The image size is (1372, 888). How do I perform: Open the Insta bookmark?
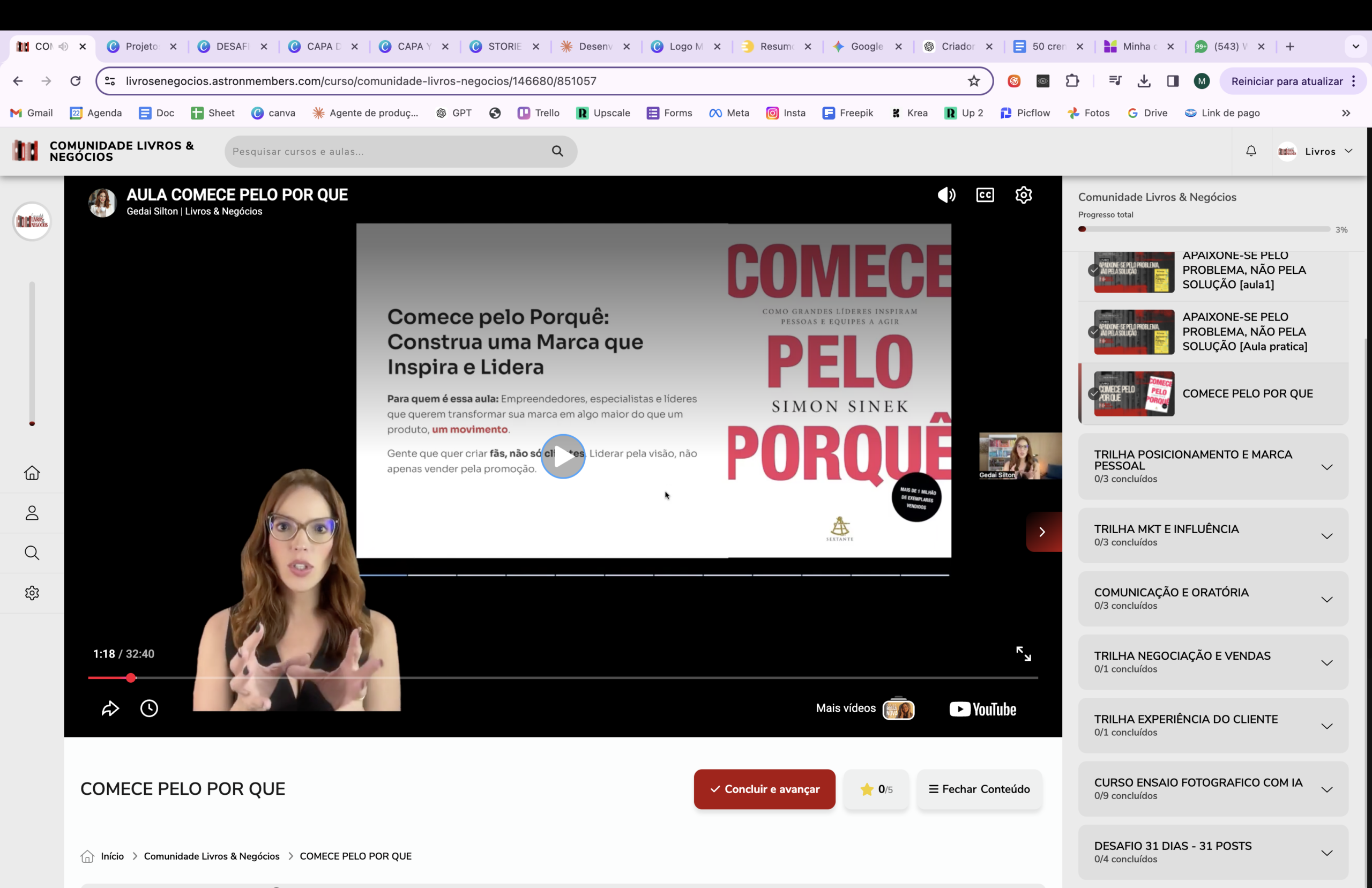785,113
